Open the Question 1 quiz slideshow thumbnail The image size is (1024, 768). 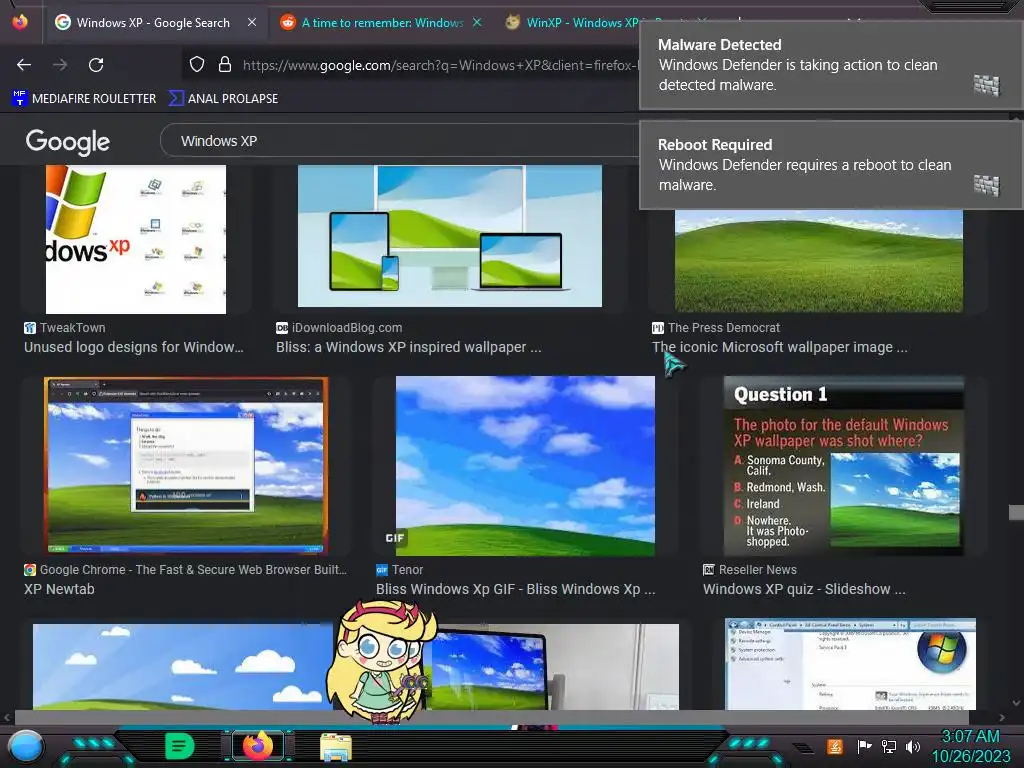pyautogui.click(x=843, y=466)
